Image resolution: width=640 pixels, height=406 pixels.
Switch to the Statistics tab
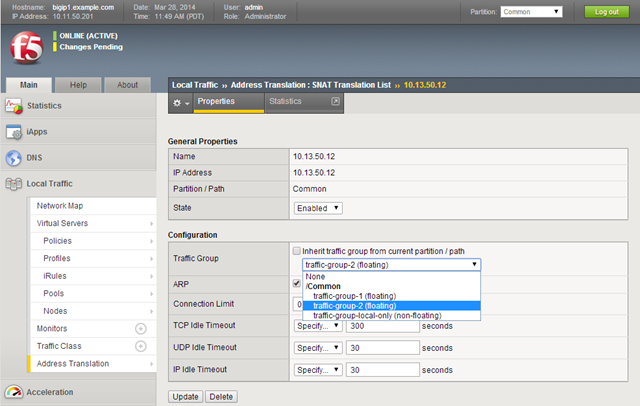point(285,101)
